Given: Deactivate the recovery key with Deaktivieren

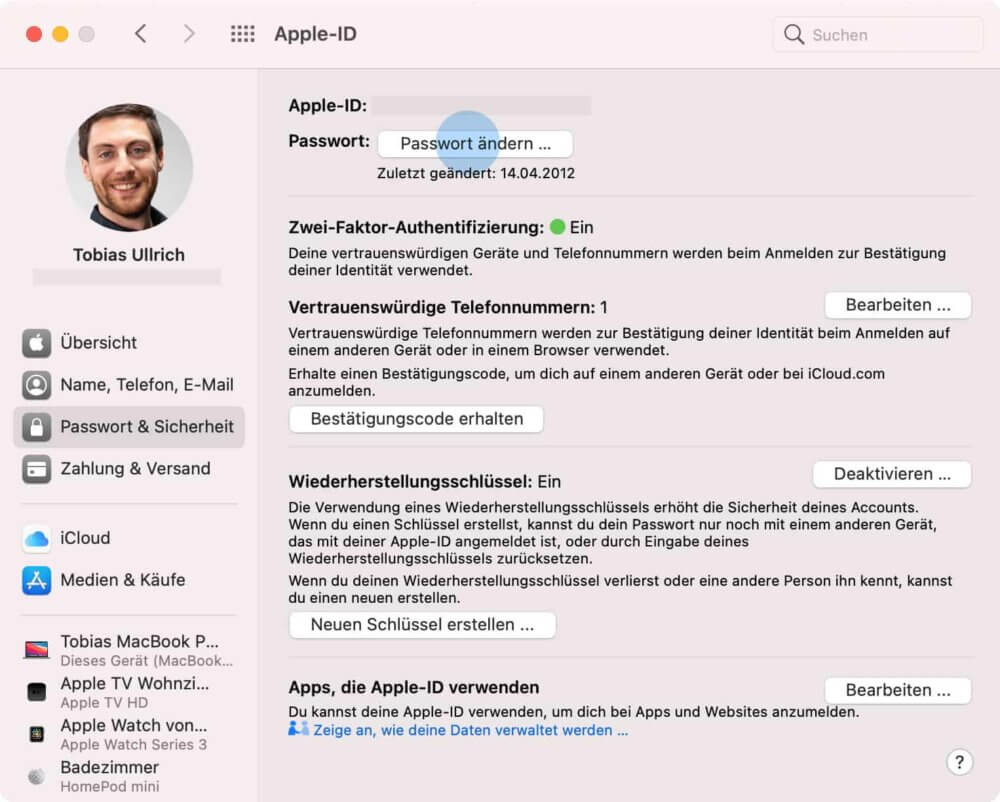Looking at the screenshot, I should click(x=892, y=475).
